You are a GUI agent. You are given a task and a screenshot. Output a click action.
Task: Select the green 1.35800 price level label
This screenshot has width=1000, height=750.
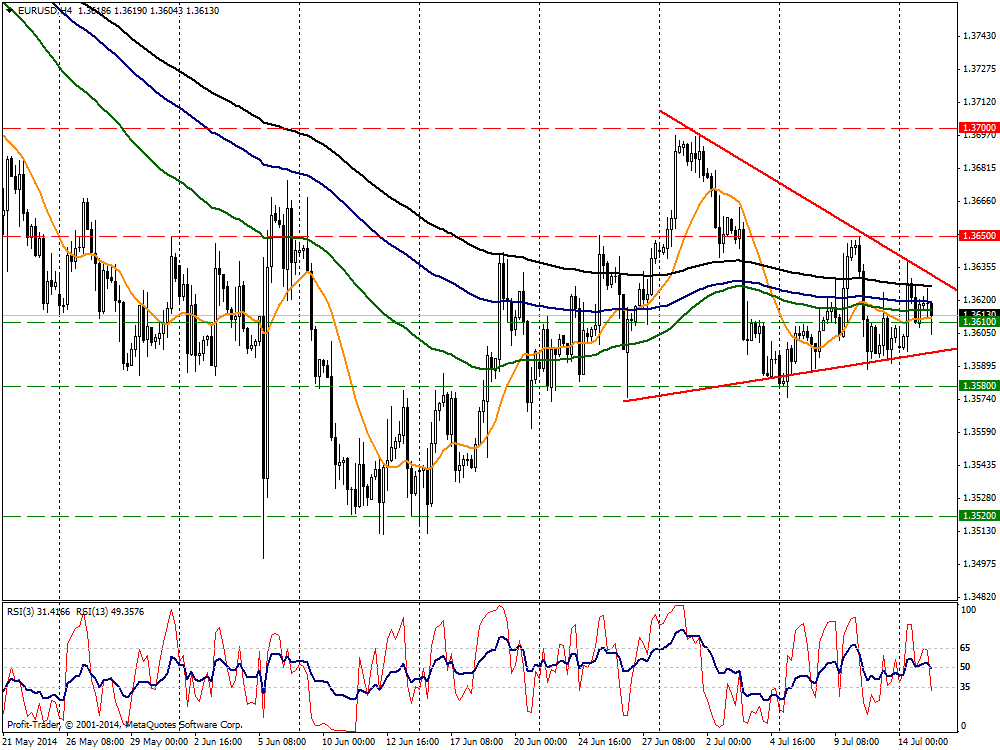pos(978,386)
